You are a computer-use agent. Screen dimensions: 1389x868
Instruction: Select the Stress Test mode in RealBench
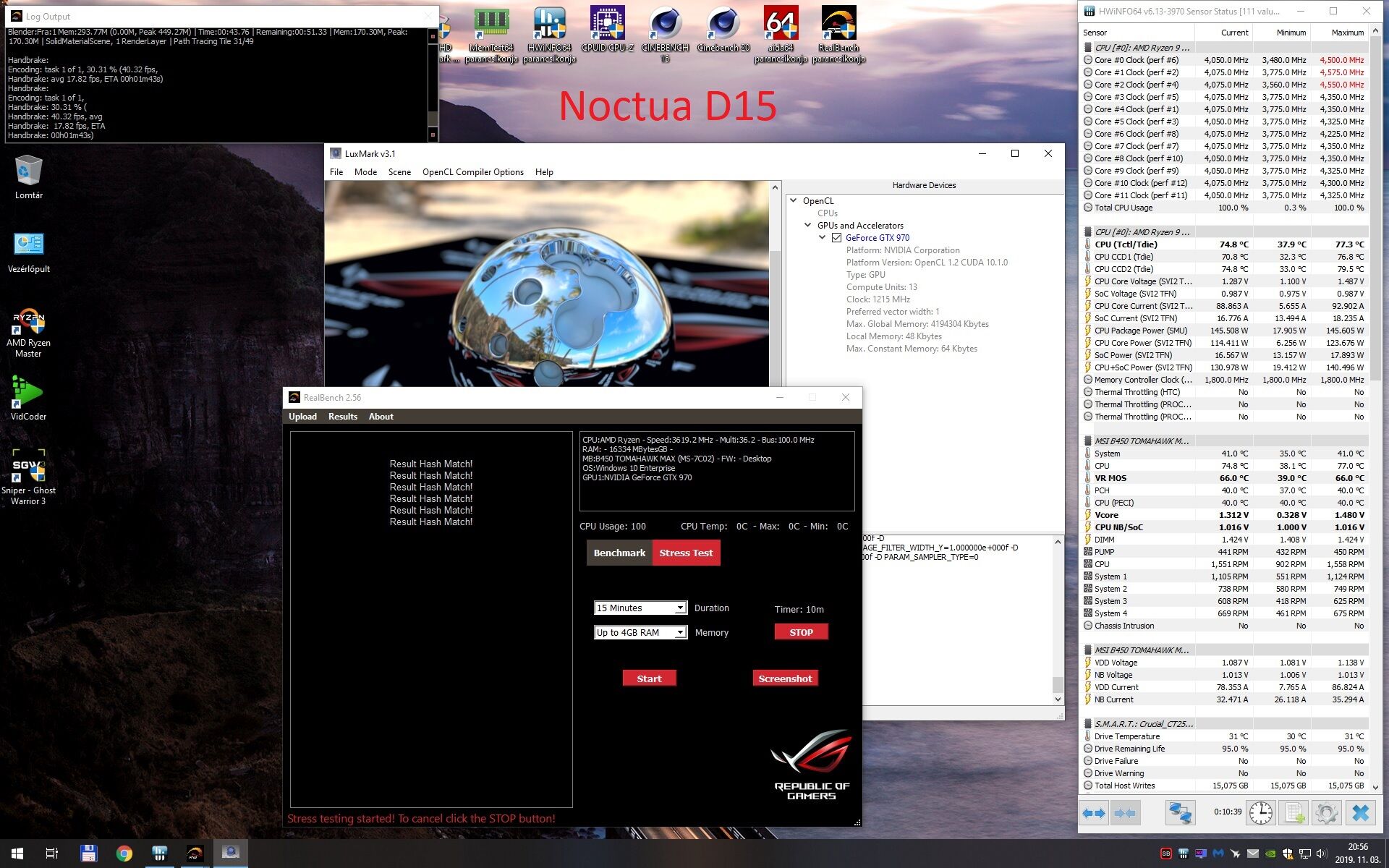pos(686,553)
